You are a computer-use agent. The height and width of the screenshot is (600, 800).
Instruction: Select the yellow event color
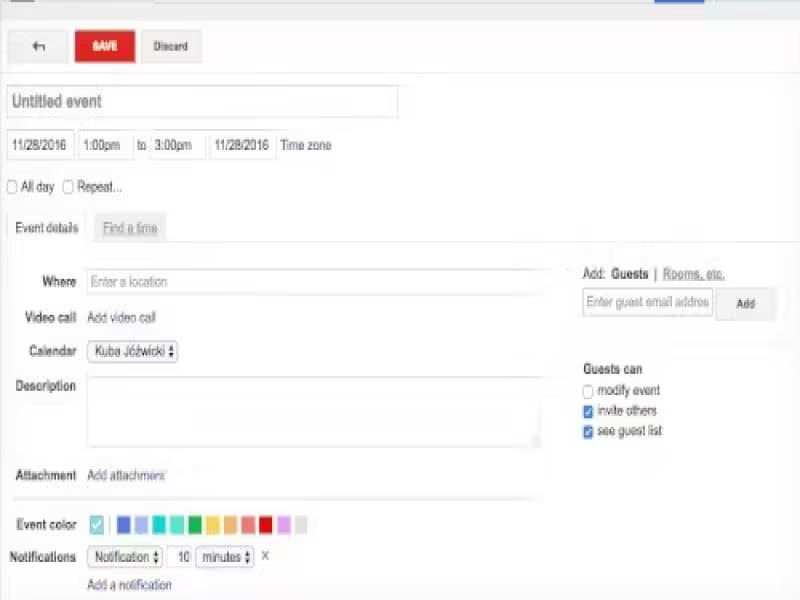tap(213, 524)
